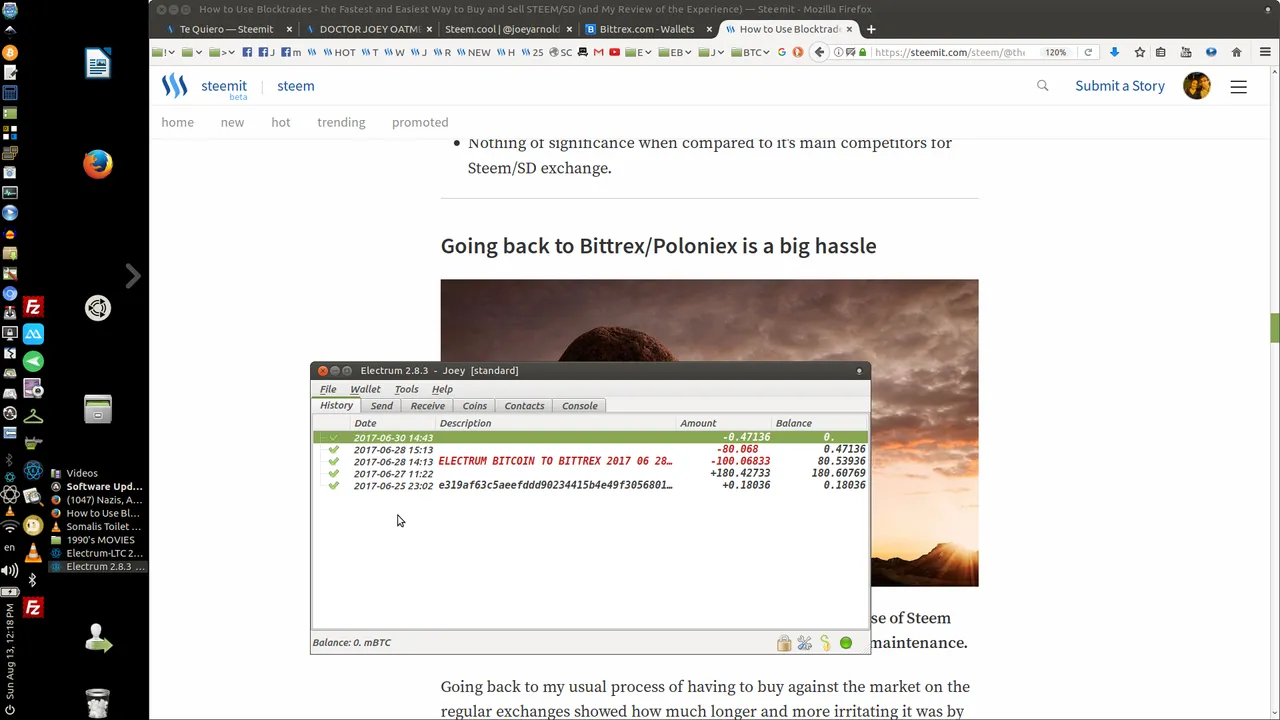The image size is (1280, 720).
Task: Open LibreOffice Writer launcher icon
Action: click(98, 64)
